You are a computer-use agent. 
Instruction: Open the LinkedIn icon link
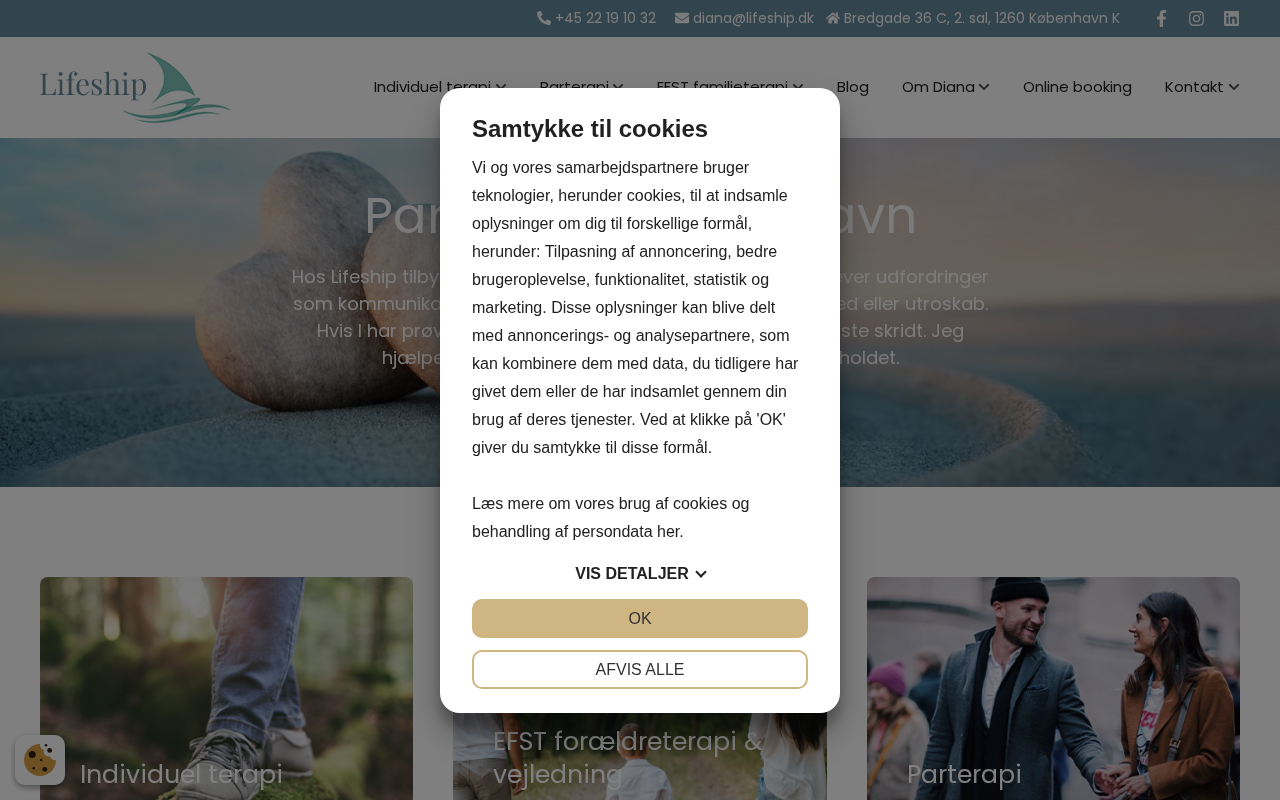pos(1232,18)
